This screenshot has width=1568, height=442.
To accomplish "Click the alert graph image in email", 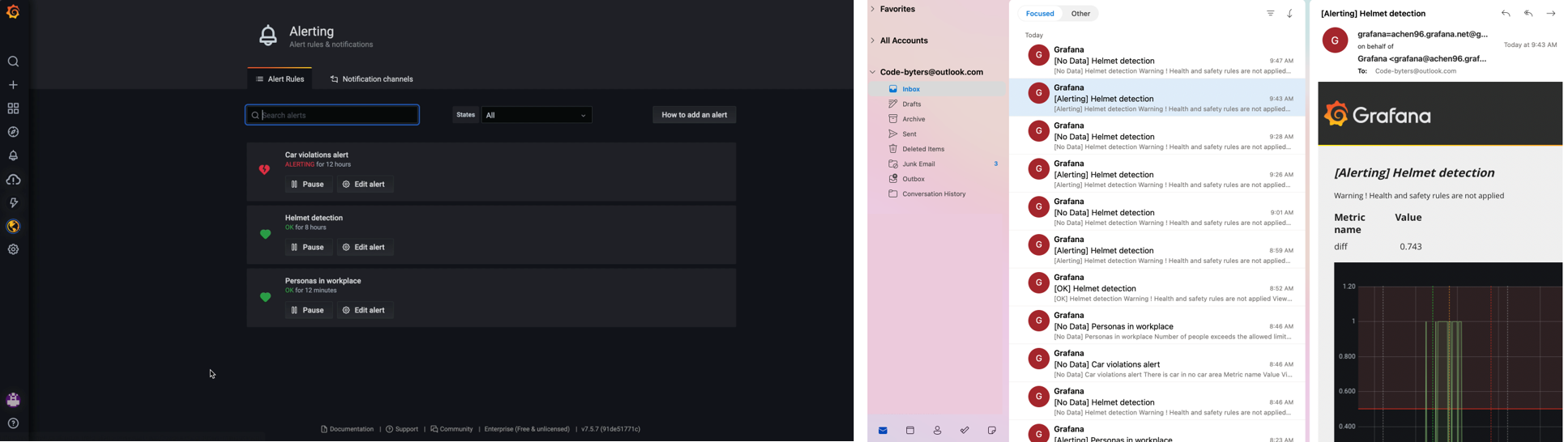I will click(x=1447, y=352).
